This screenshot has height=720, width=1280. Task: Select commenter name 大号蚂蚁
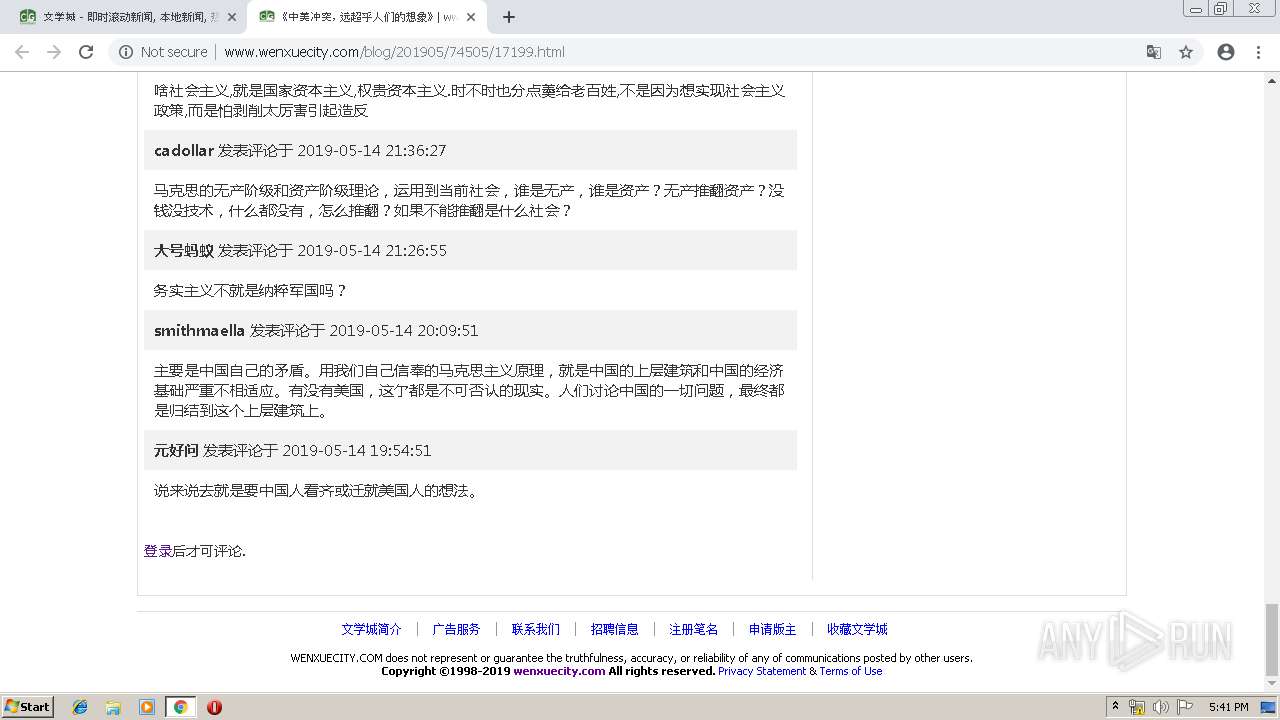coord(184,250)
